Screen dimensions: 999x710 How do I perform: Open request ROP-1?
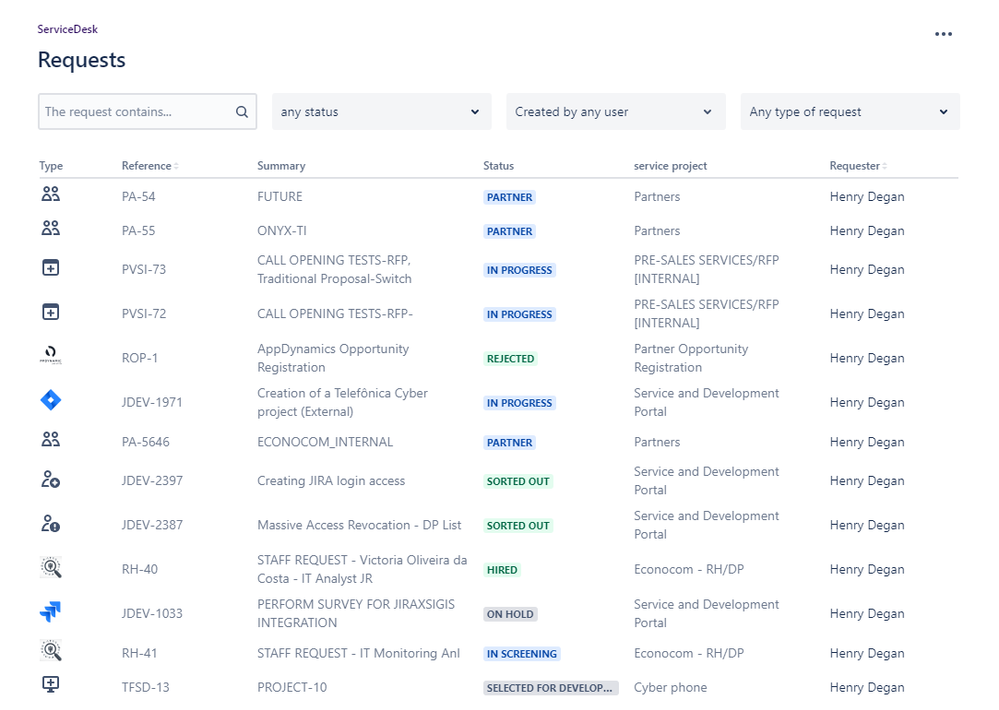(x=140, y=358)
